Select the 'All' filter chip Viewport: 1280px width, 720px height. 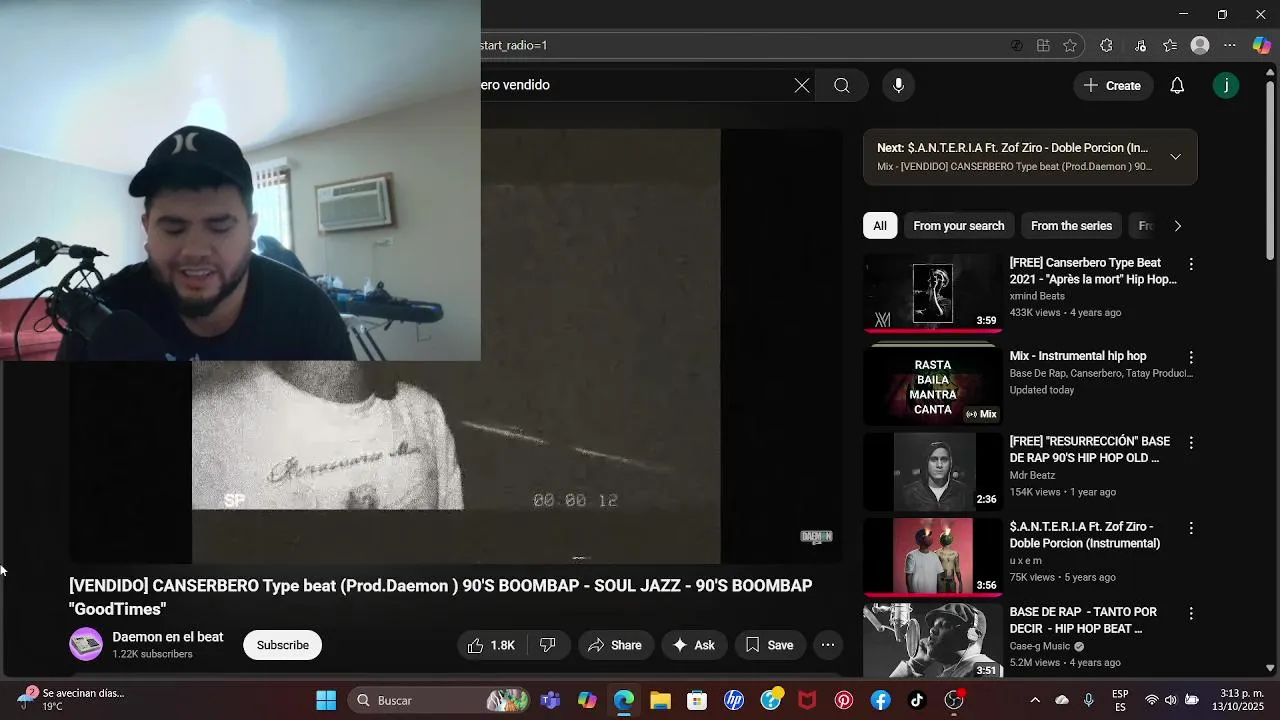click(880, 226)
